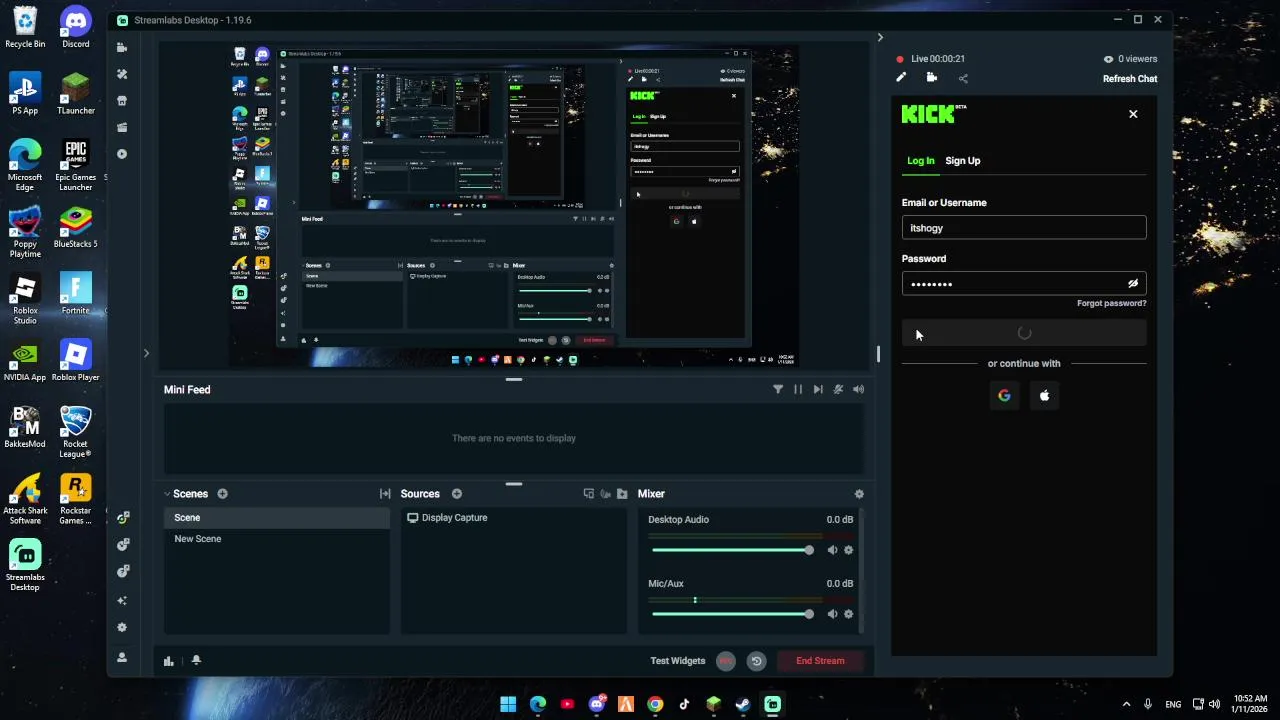Collapse the chat panel with right arrow

[880, 38]
